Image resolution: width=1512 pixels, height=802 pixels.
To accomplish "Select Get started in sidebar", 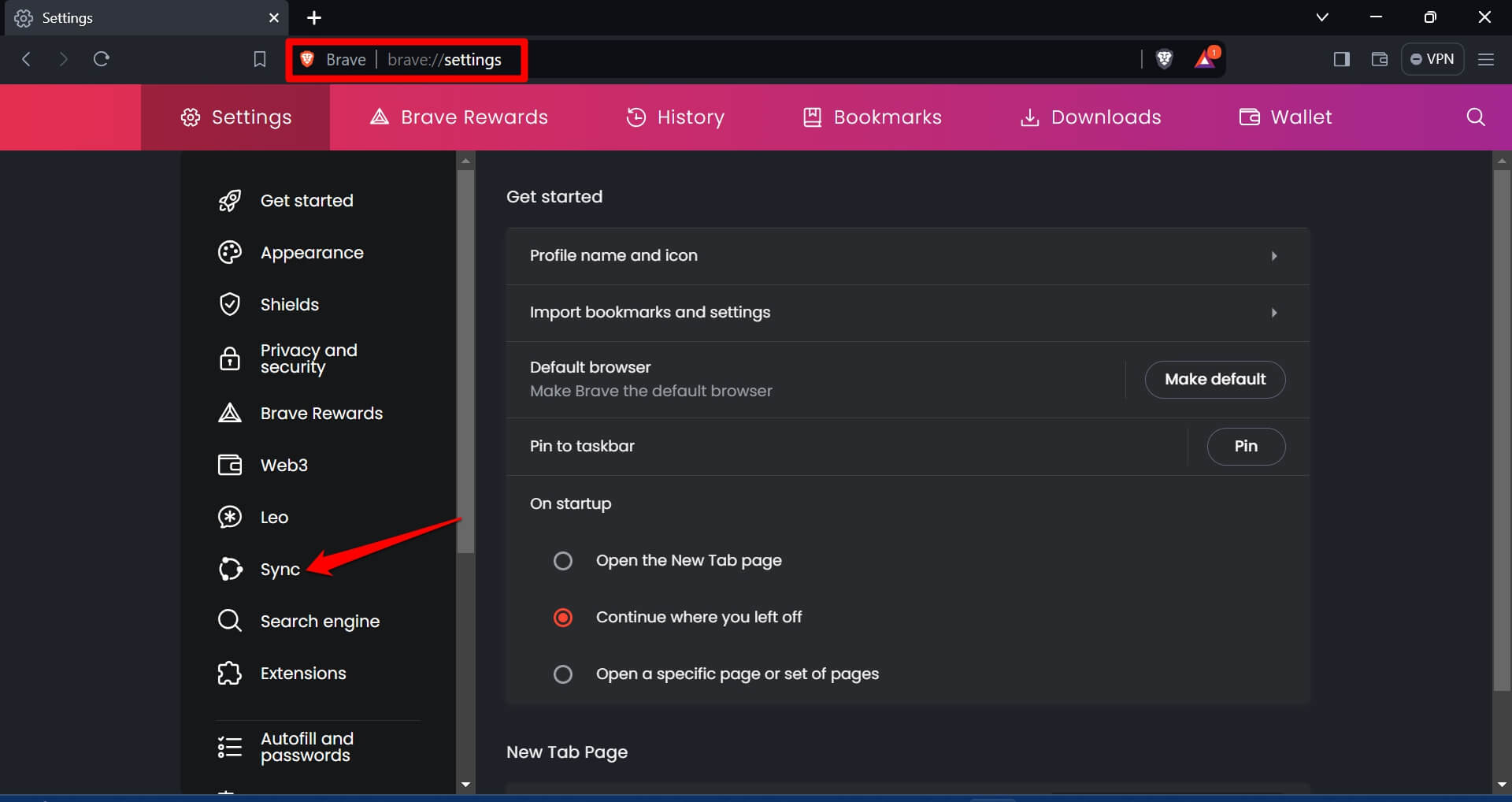I will [307, 201].
